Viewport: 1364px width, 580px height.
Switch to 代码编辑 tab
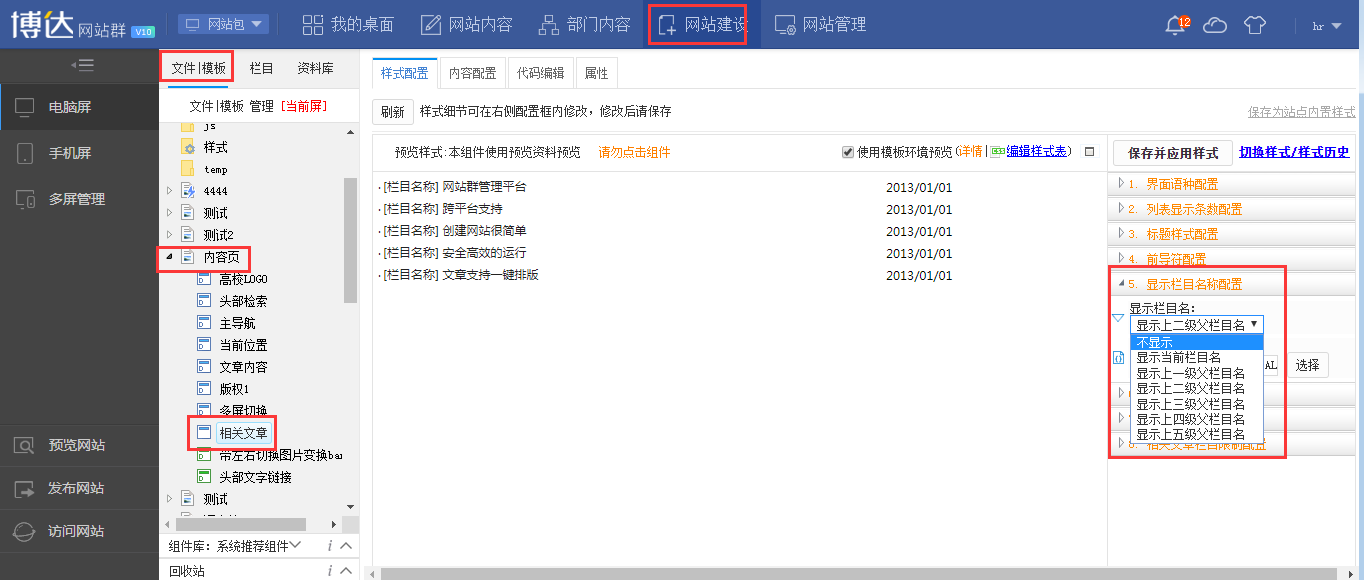541,73
